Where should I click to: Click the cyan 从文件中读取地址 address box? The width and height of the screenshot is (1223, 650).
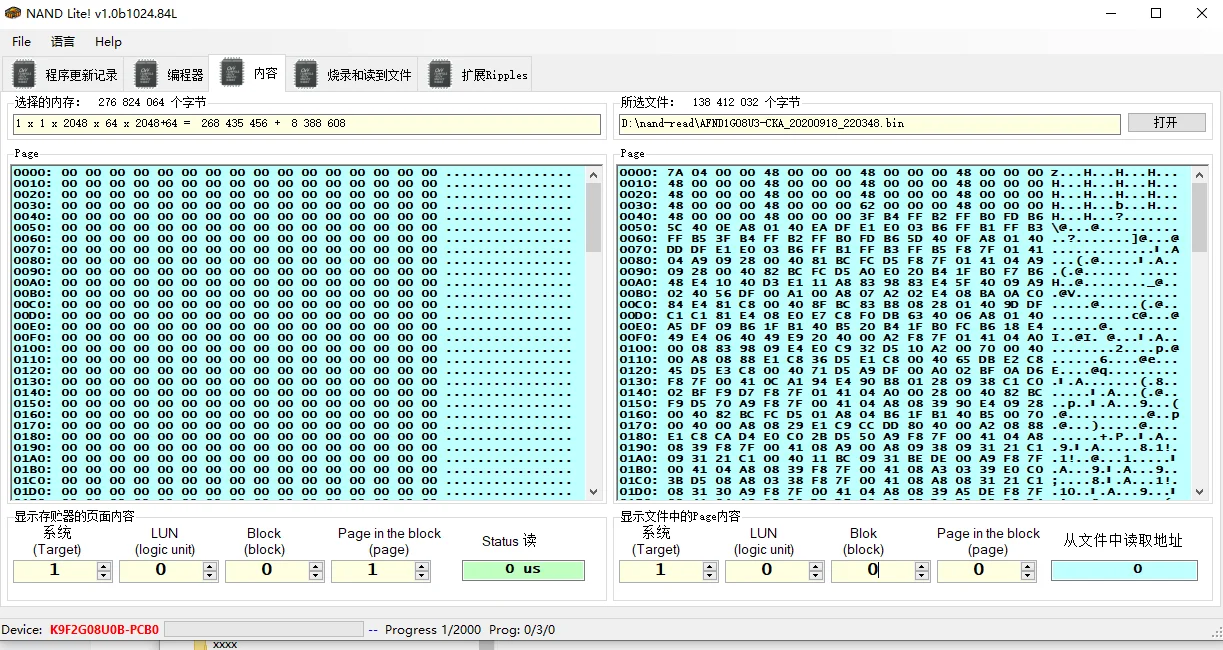(1123, 570)
